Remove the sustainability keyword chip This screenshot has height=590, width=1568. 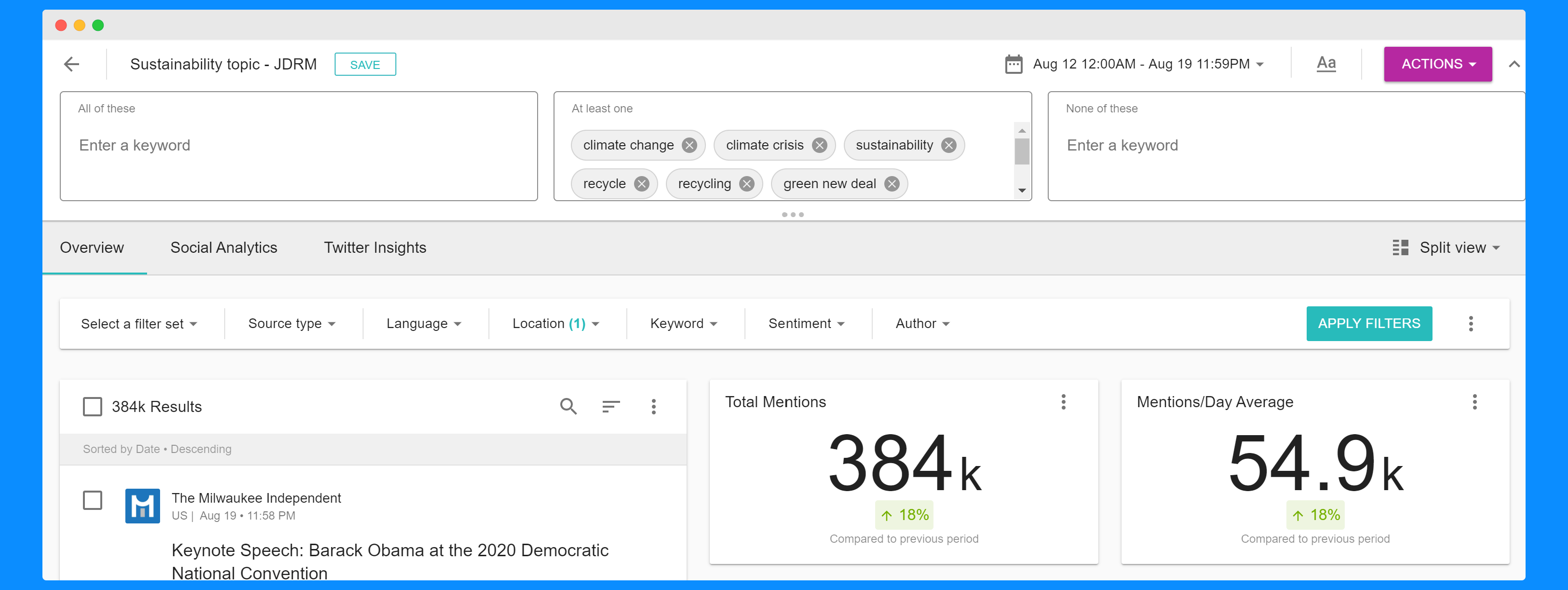pos(948,145)
